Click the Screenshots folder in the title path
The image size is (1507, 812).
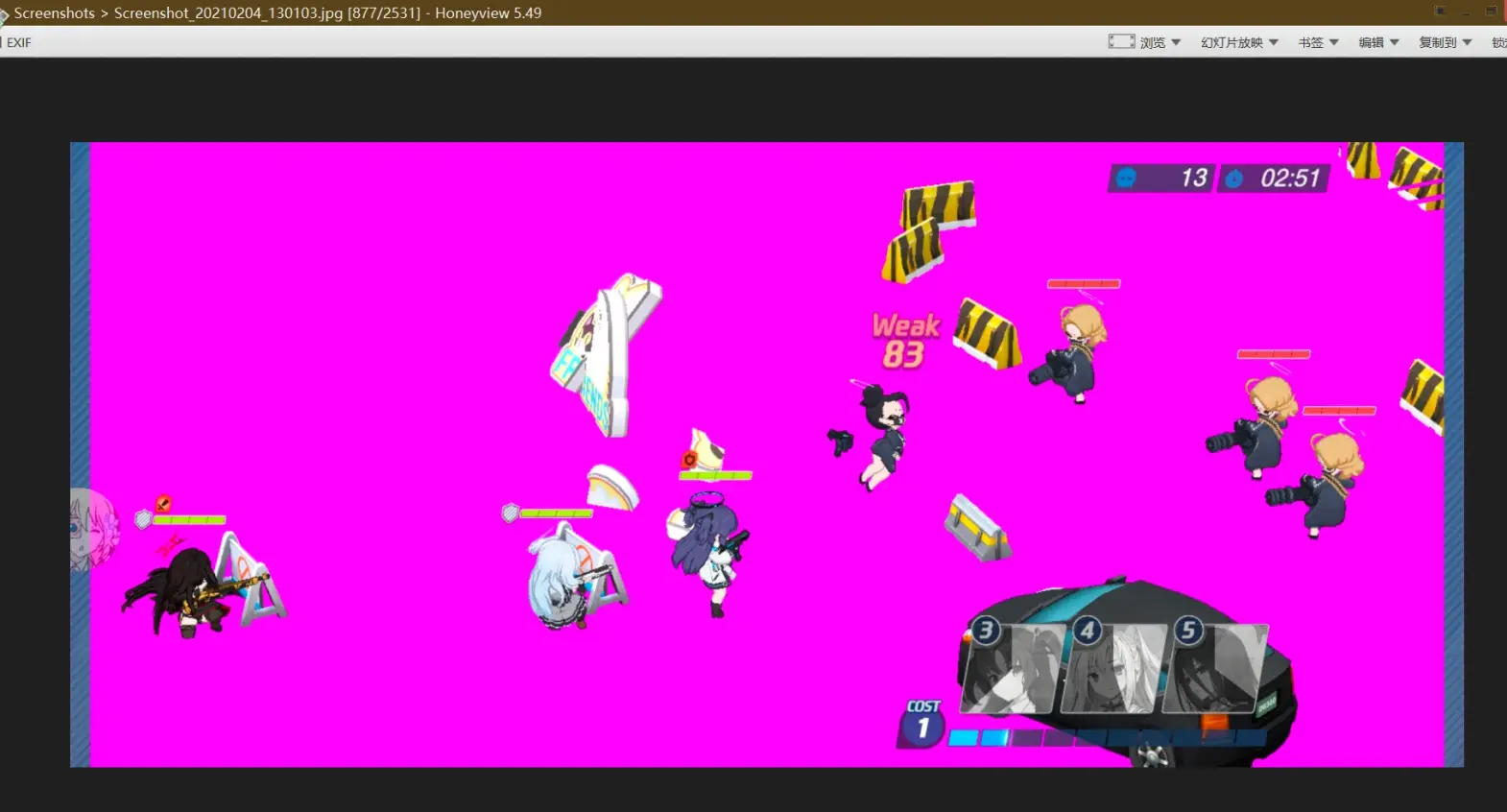[x=54, y=12]
